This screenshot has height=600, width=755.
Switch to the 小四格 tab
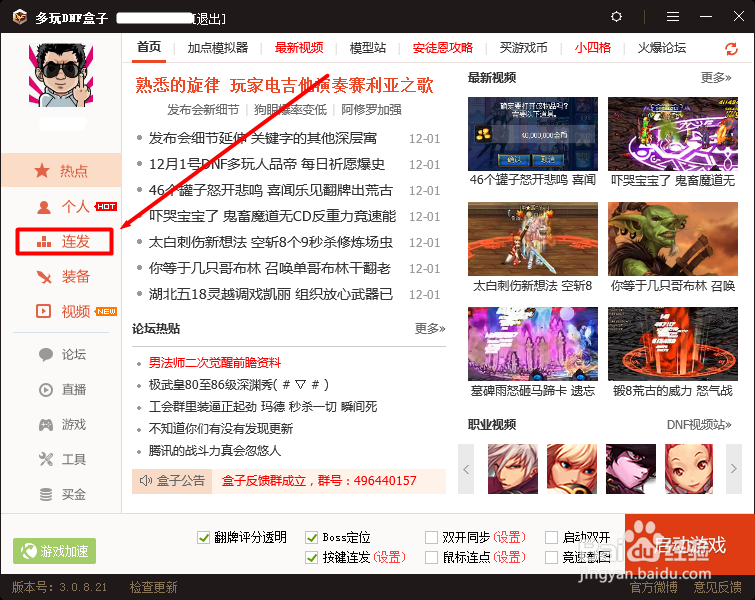(593, 48)
